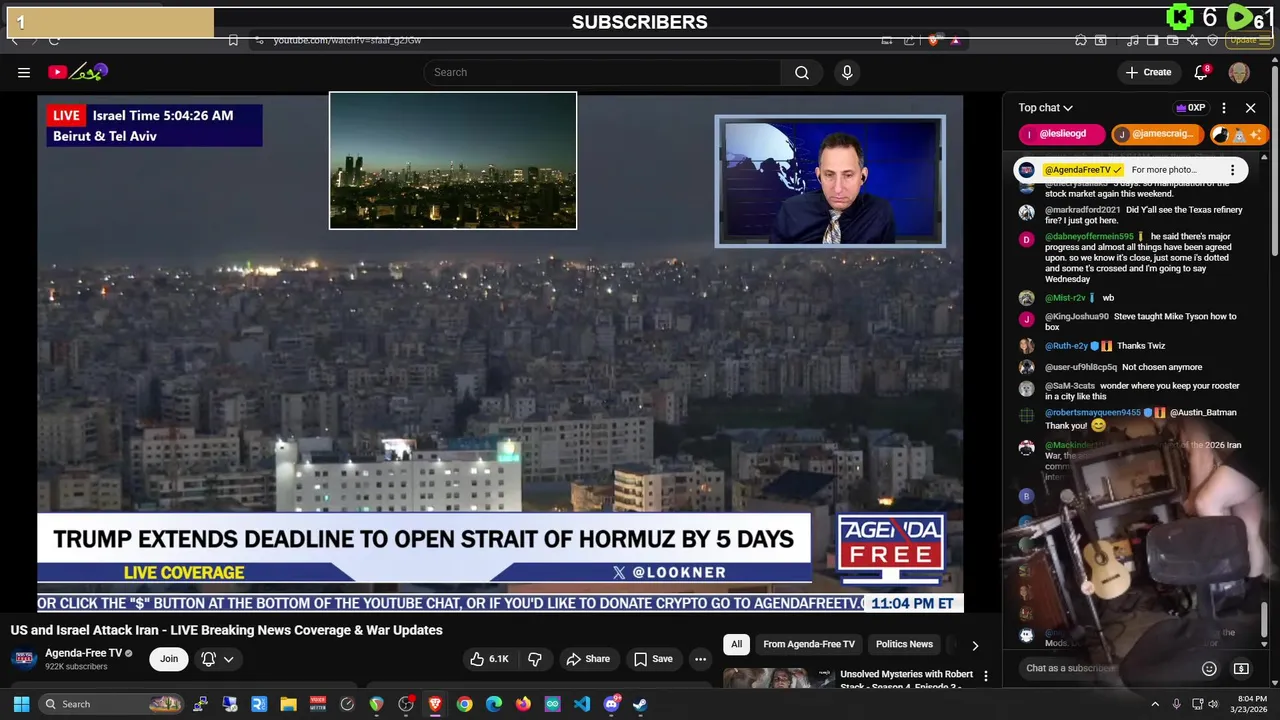Reload the page in the browser
Screen dimensions: 1280x720
[x=54, y=40]
